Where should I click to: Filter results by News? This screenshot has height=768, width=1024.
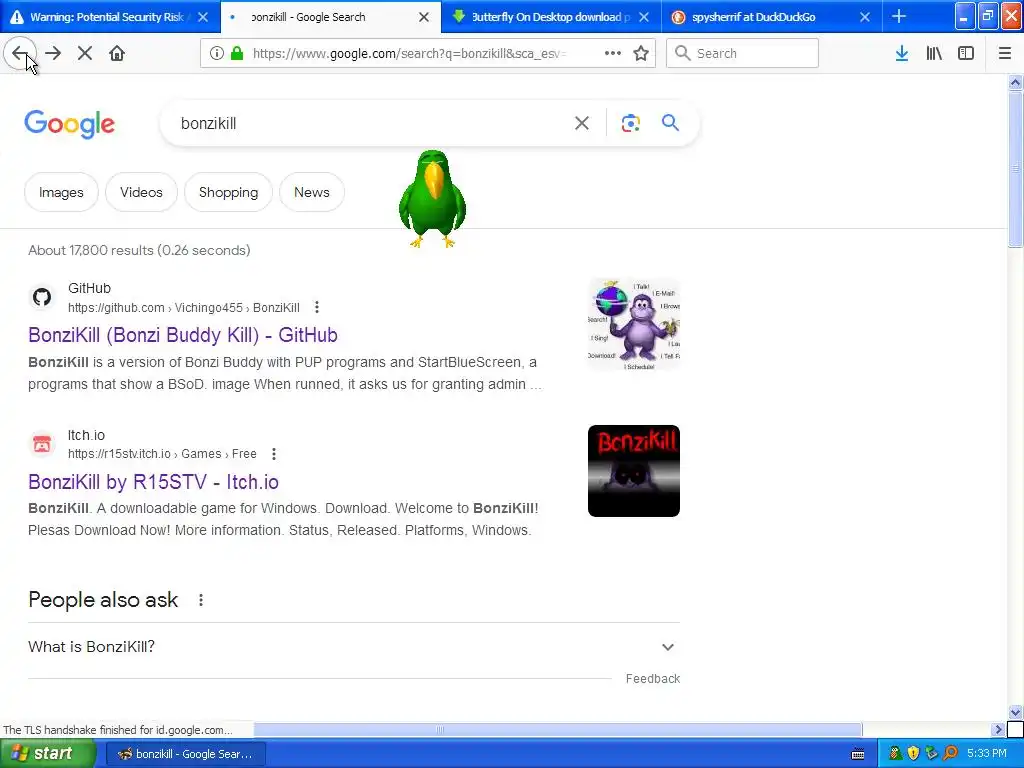[312, 192]
